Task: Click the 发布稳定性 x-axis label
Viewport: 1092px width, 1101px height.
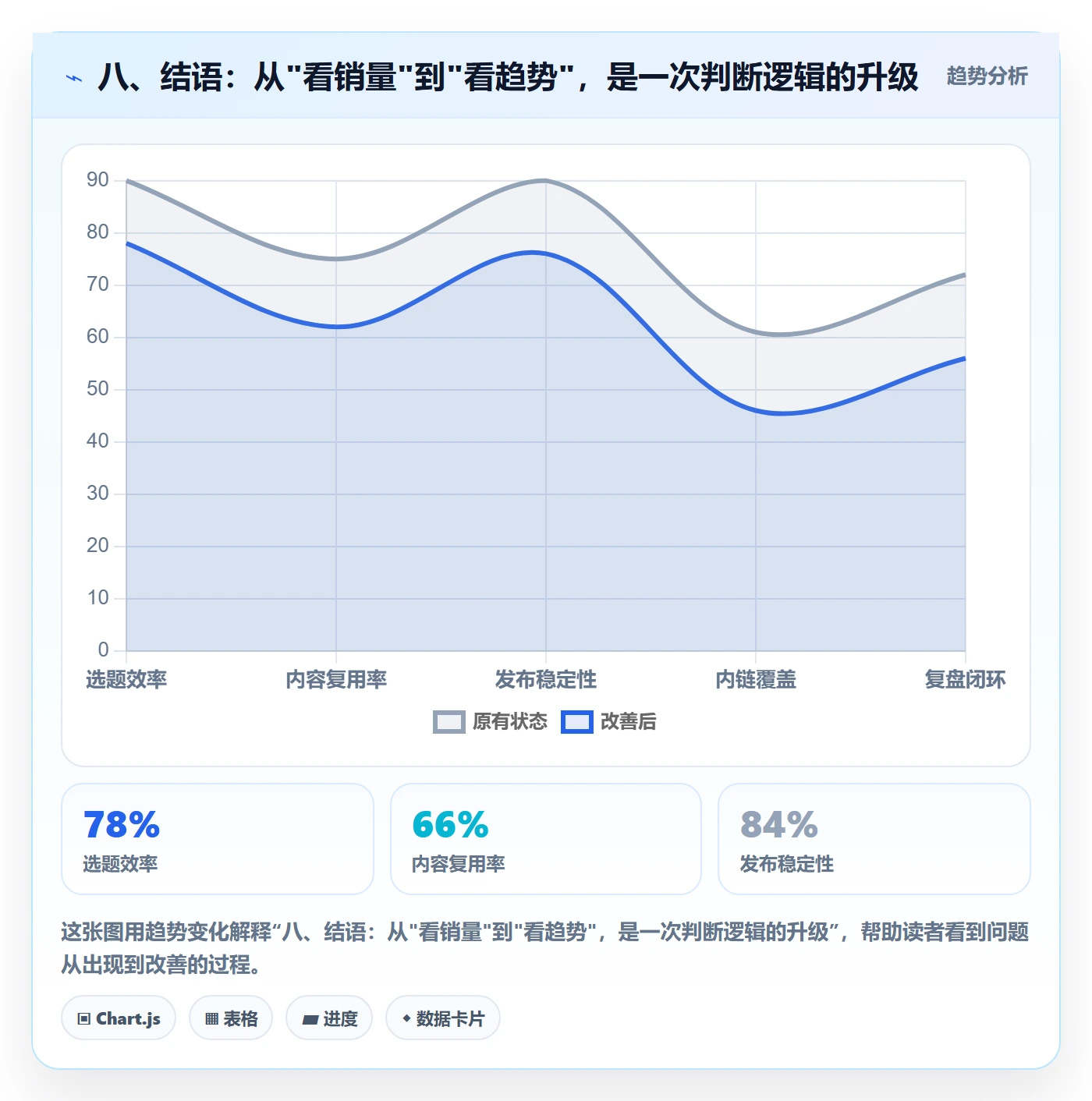Action: tap(546, 680)
